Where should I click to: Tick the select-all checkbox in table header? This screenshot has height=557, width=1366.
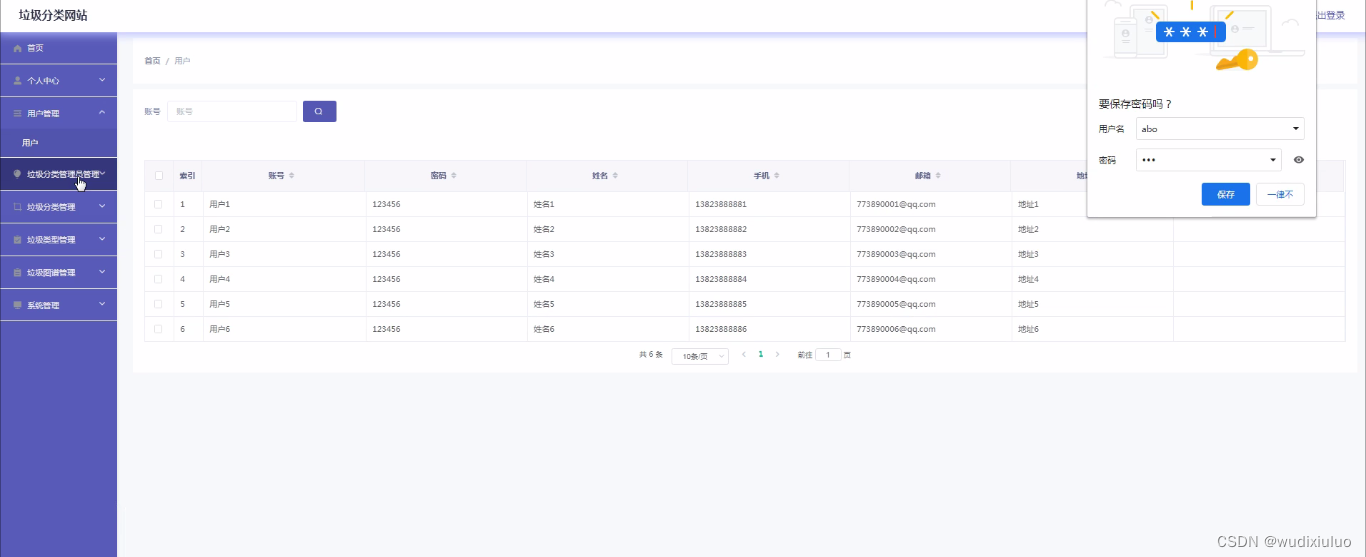coord(159,176)
